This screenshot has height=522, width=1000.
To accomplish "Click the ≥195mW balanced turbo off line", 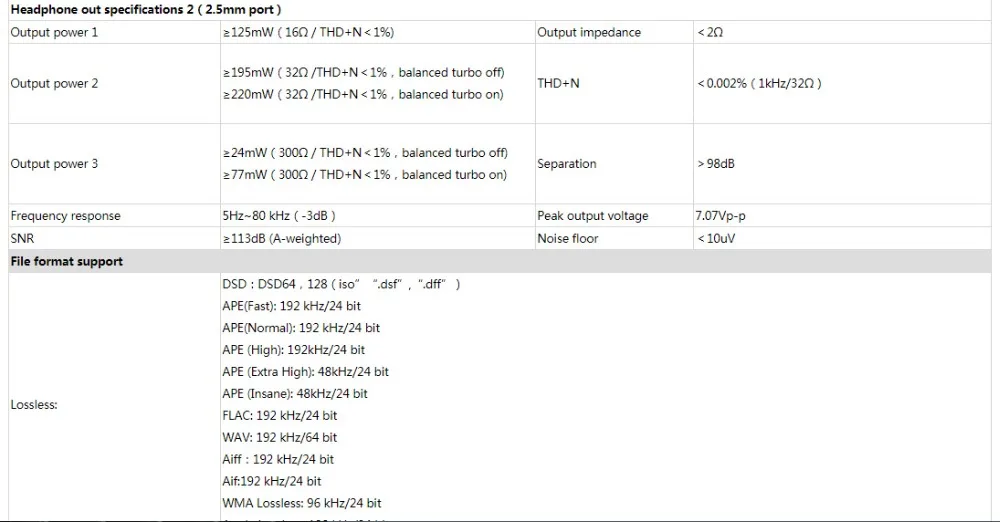I will coord(364,73).
